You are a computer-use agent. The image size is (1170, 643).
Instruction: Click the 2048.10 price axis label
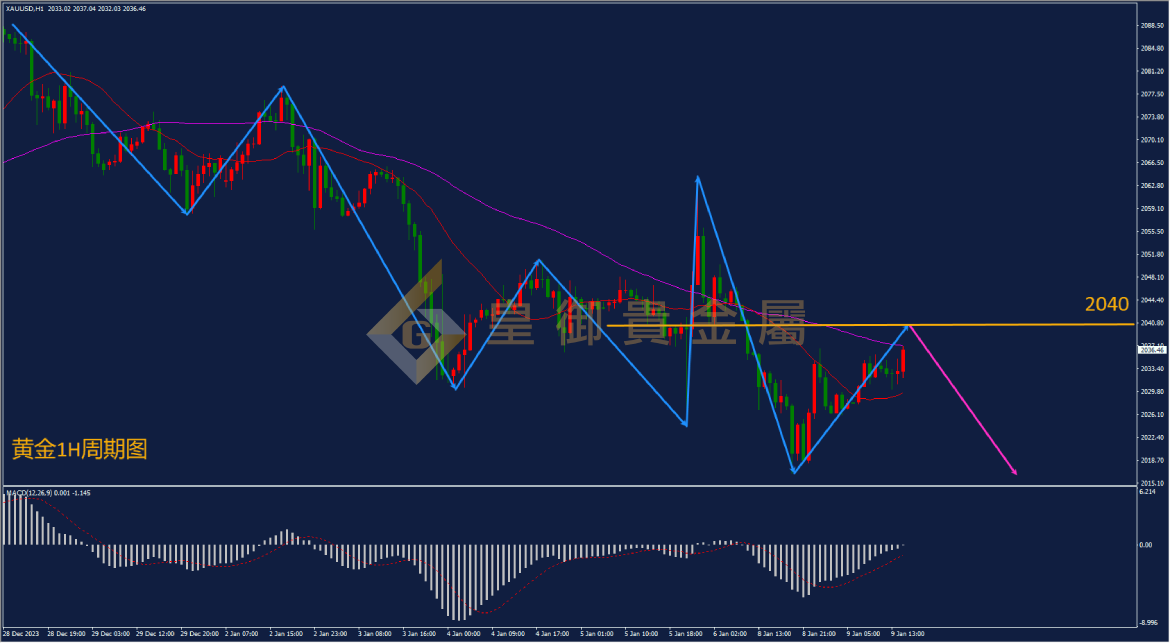pyautogui.click(x=1151, y=277)
